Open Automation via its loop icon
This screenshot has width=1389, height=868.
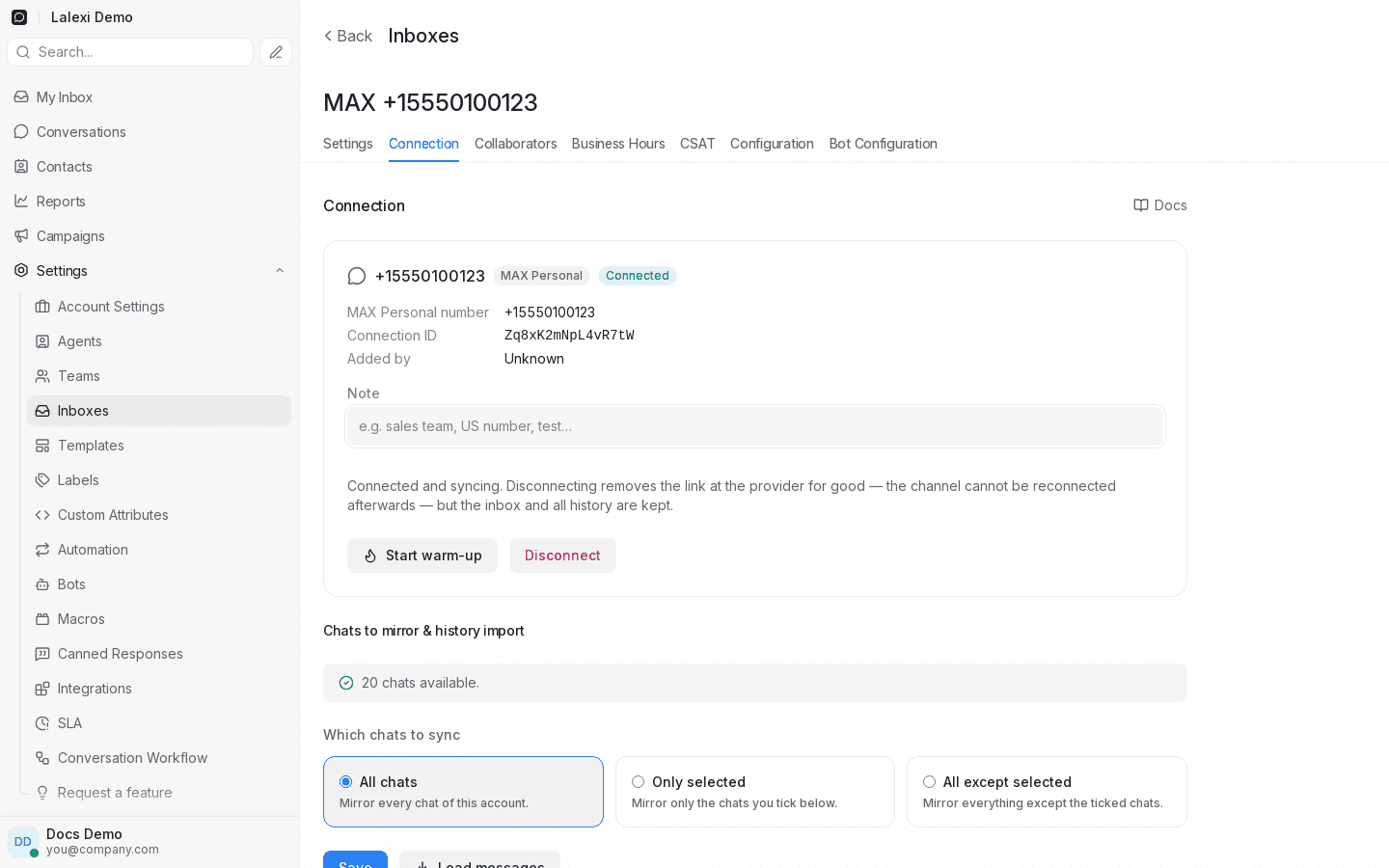tap(42, 550)
